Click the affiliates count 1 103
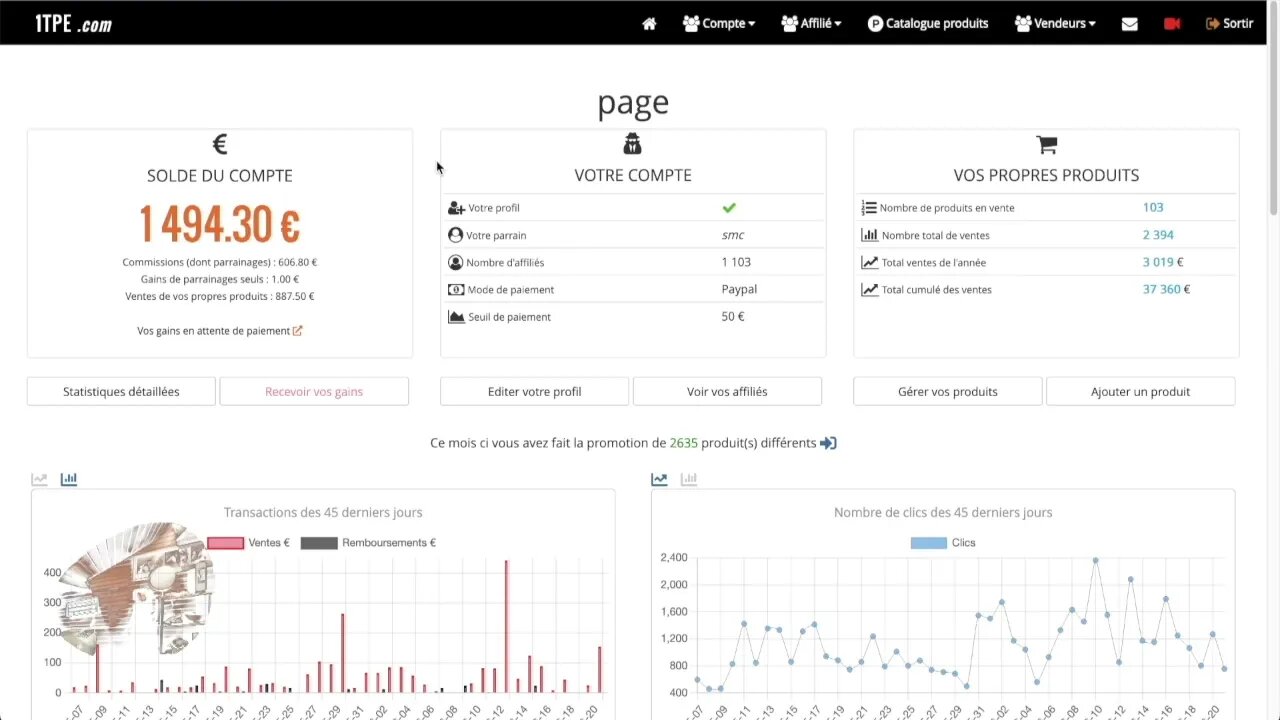 (736, 262)
